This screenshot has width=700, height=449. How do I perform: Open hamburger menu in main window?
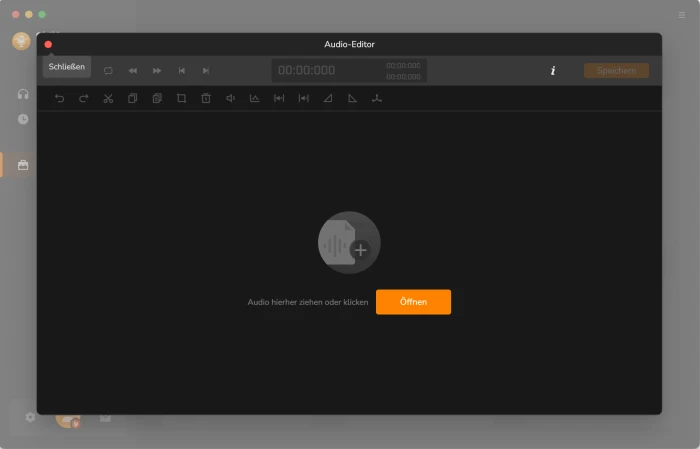coord(682,15)
